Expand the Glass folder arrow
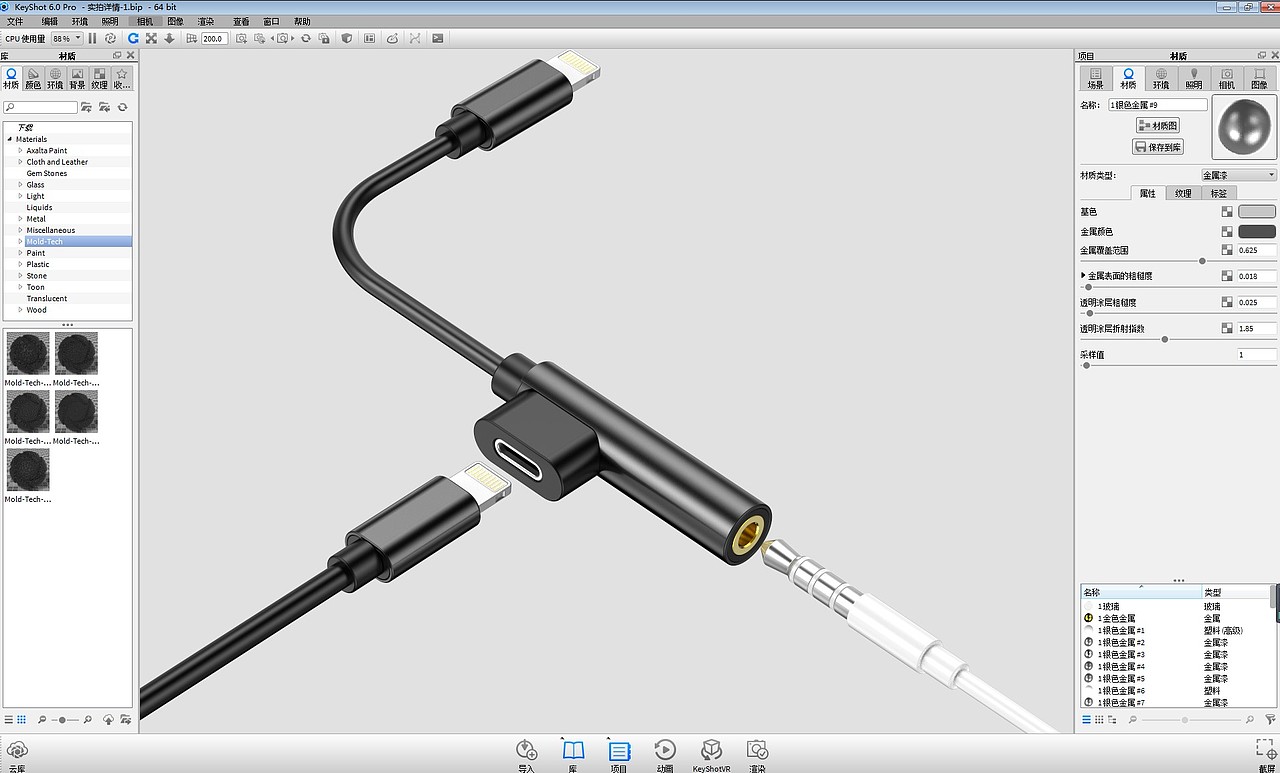The height and width of the screenshot is (773, 1280). tap(20, 185)
